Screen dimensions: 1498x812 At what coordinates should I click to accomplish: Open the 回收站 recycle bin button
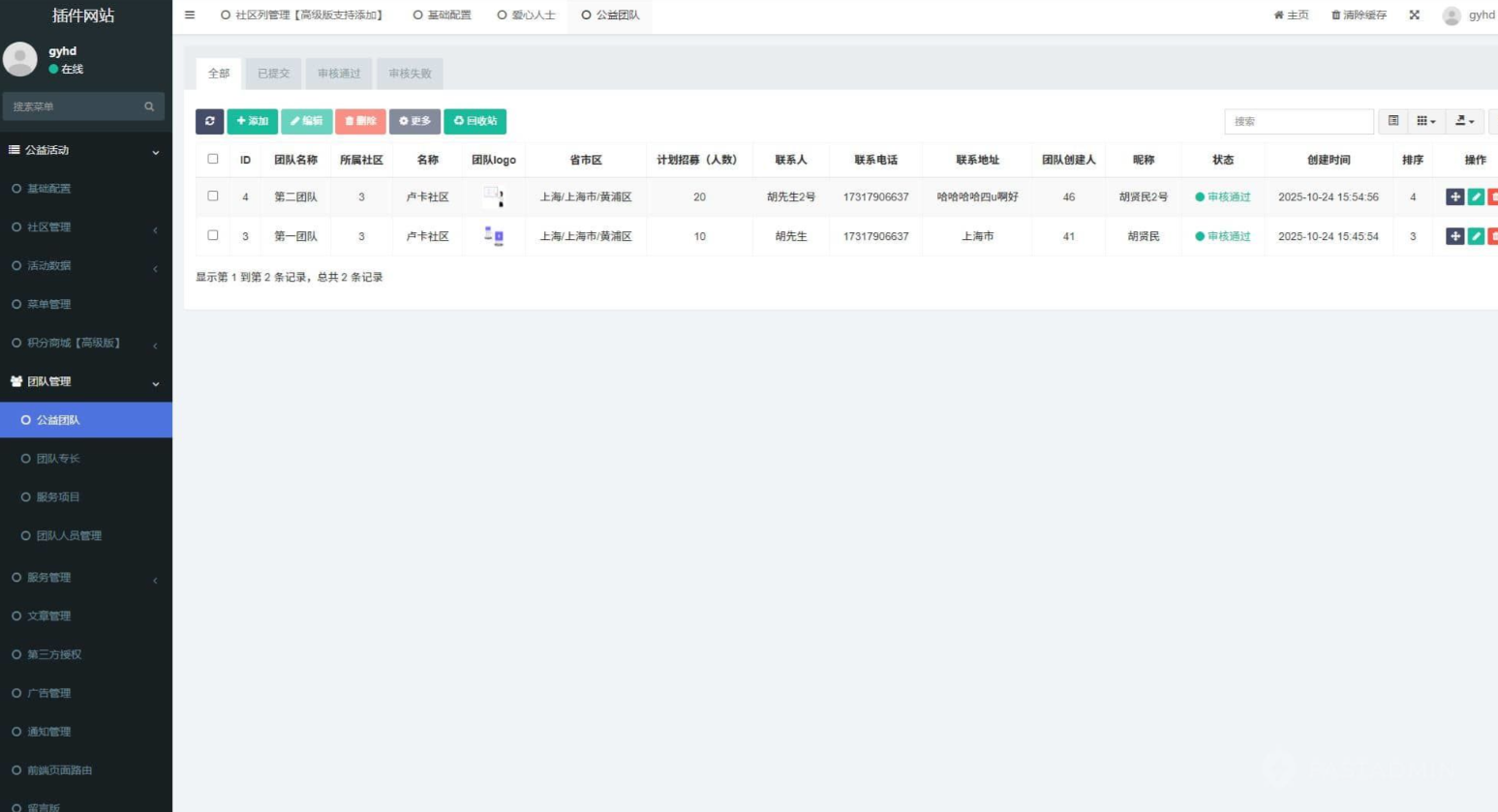(x=474, y=121)
